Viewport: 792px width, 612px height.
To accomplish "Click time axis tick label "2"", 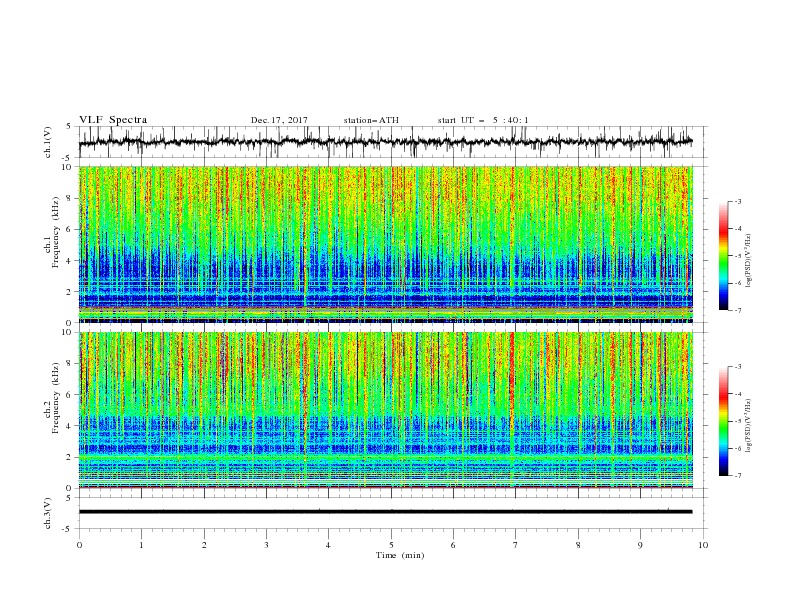I will (204, 545).
